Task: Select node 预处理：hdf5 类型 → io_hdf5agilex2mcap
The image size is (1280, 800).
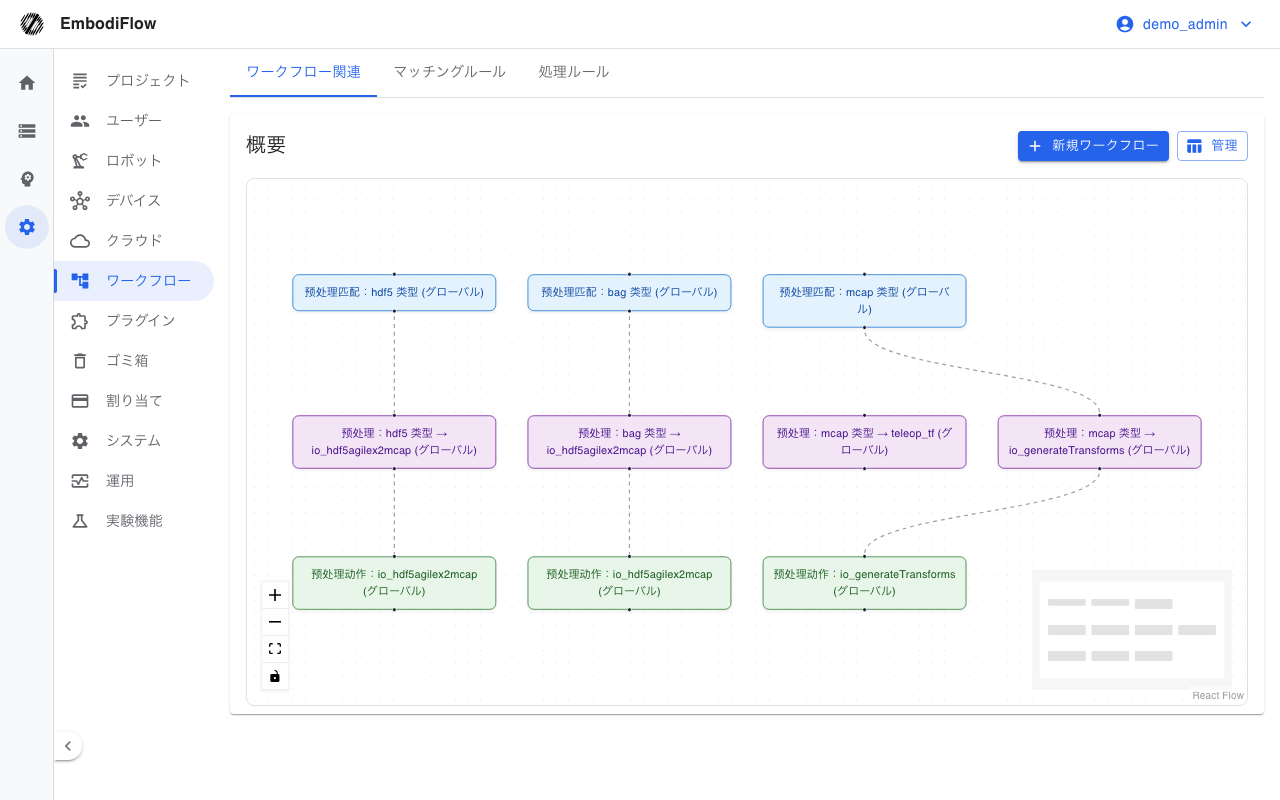Action: click(x=394, y=442)
